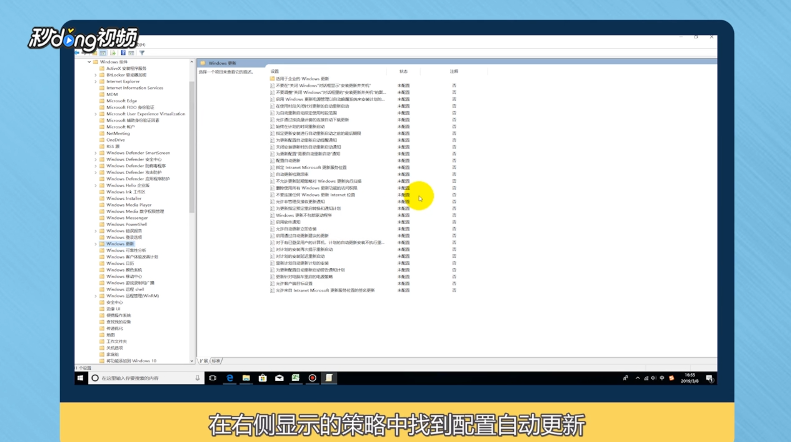Image resolution: width=791 pixels, height=442 pixels.
Task: Click the show/hide action pane toolbar icon
Action: pos(131,52)
